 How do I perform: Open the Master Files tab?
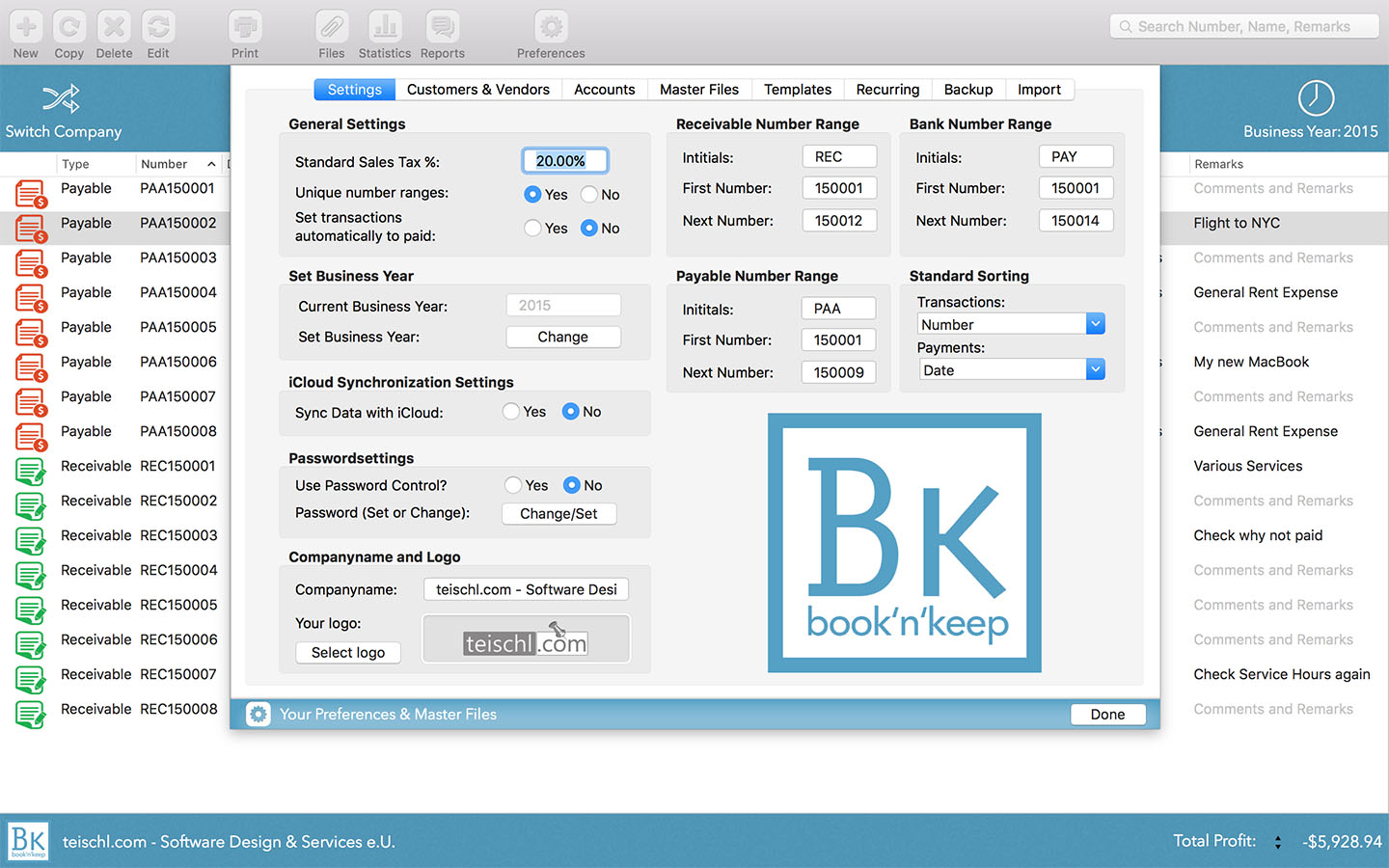(x=699, y=90)
